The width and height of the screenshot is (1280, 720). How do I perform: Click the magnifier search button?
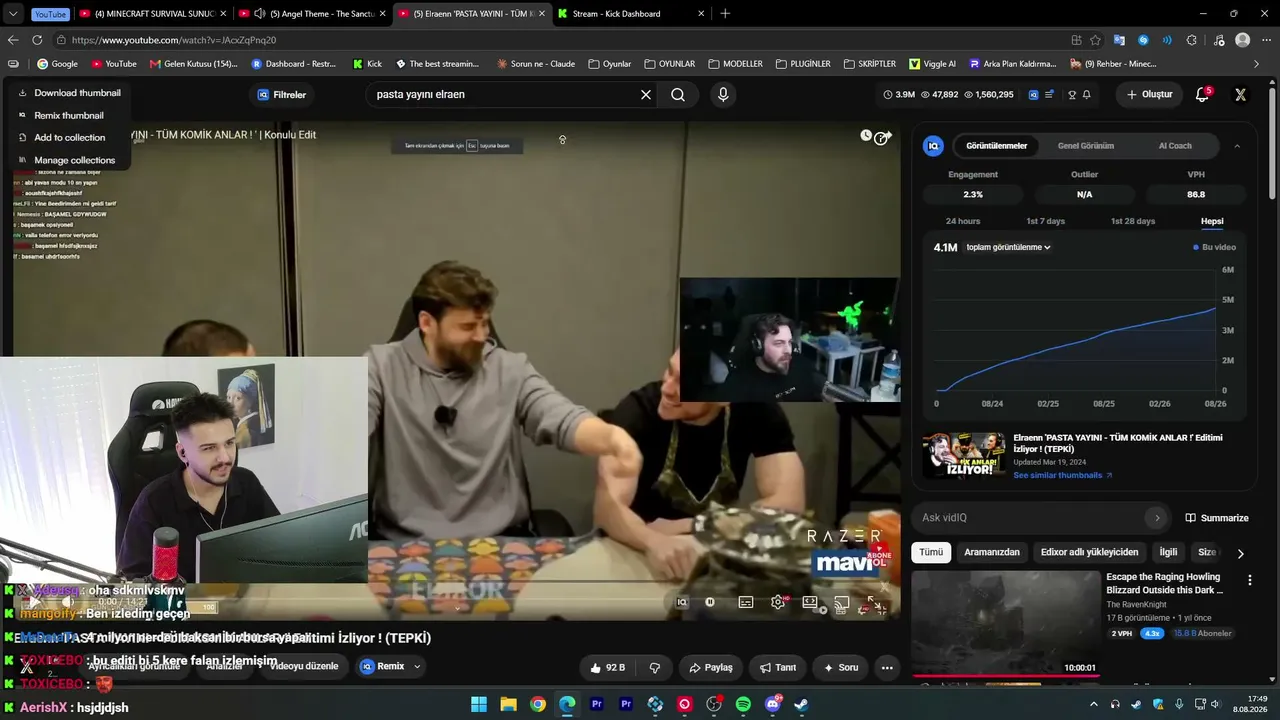678,94
